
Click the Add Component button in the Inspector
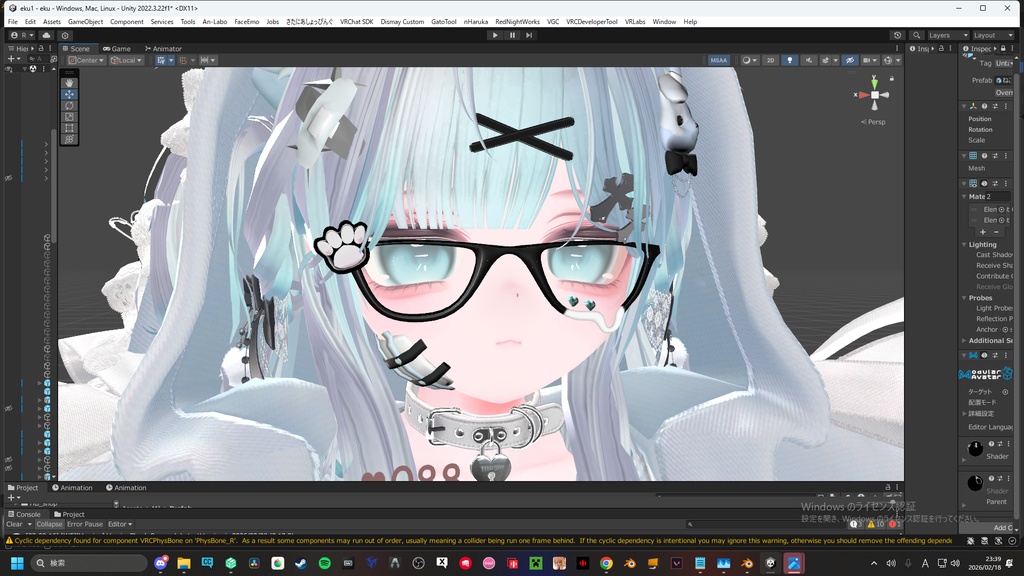coord(1005,527)
